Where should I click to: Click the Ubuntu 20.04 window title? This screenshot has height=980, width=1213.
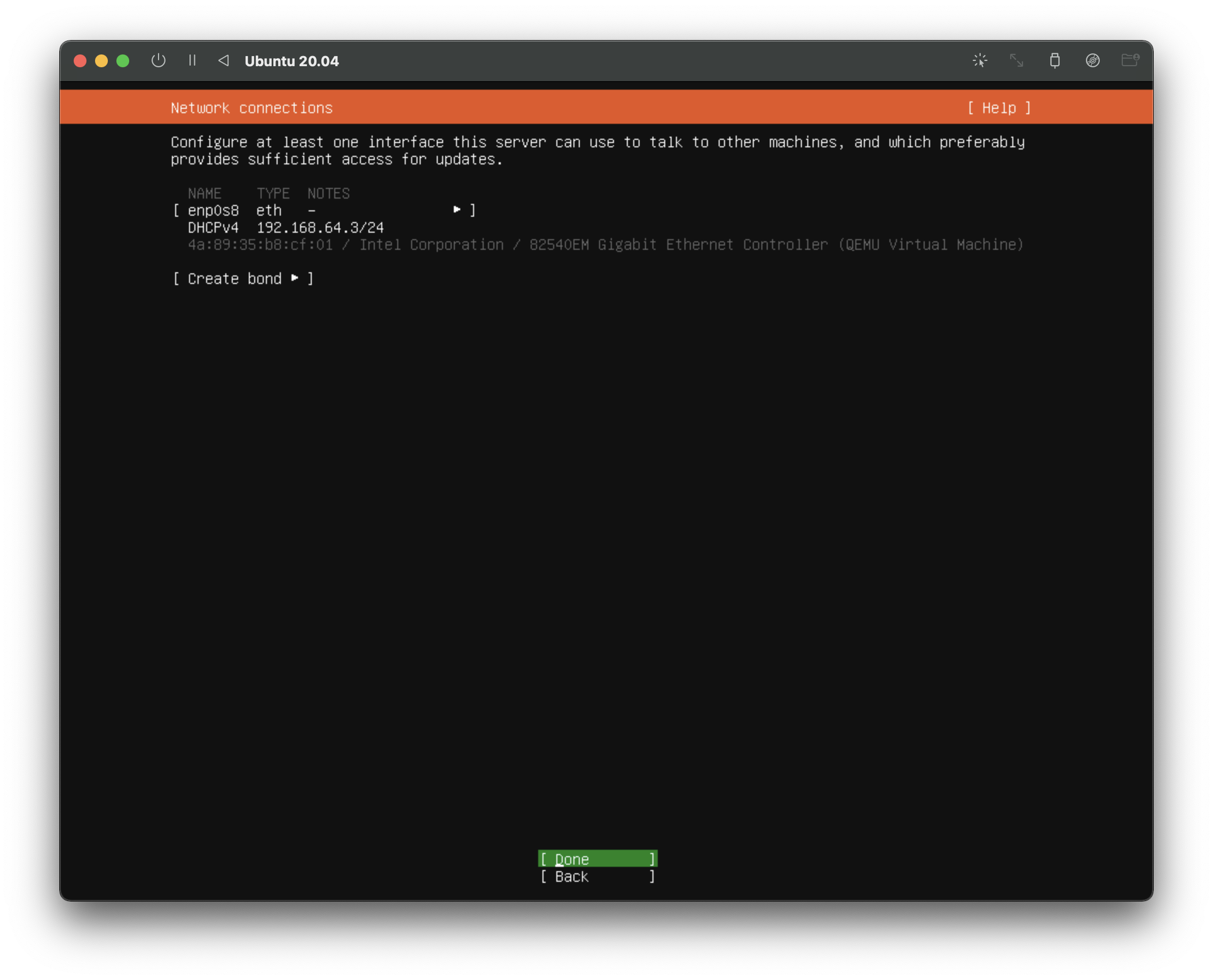(x=292, y=61)
